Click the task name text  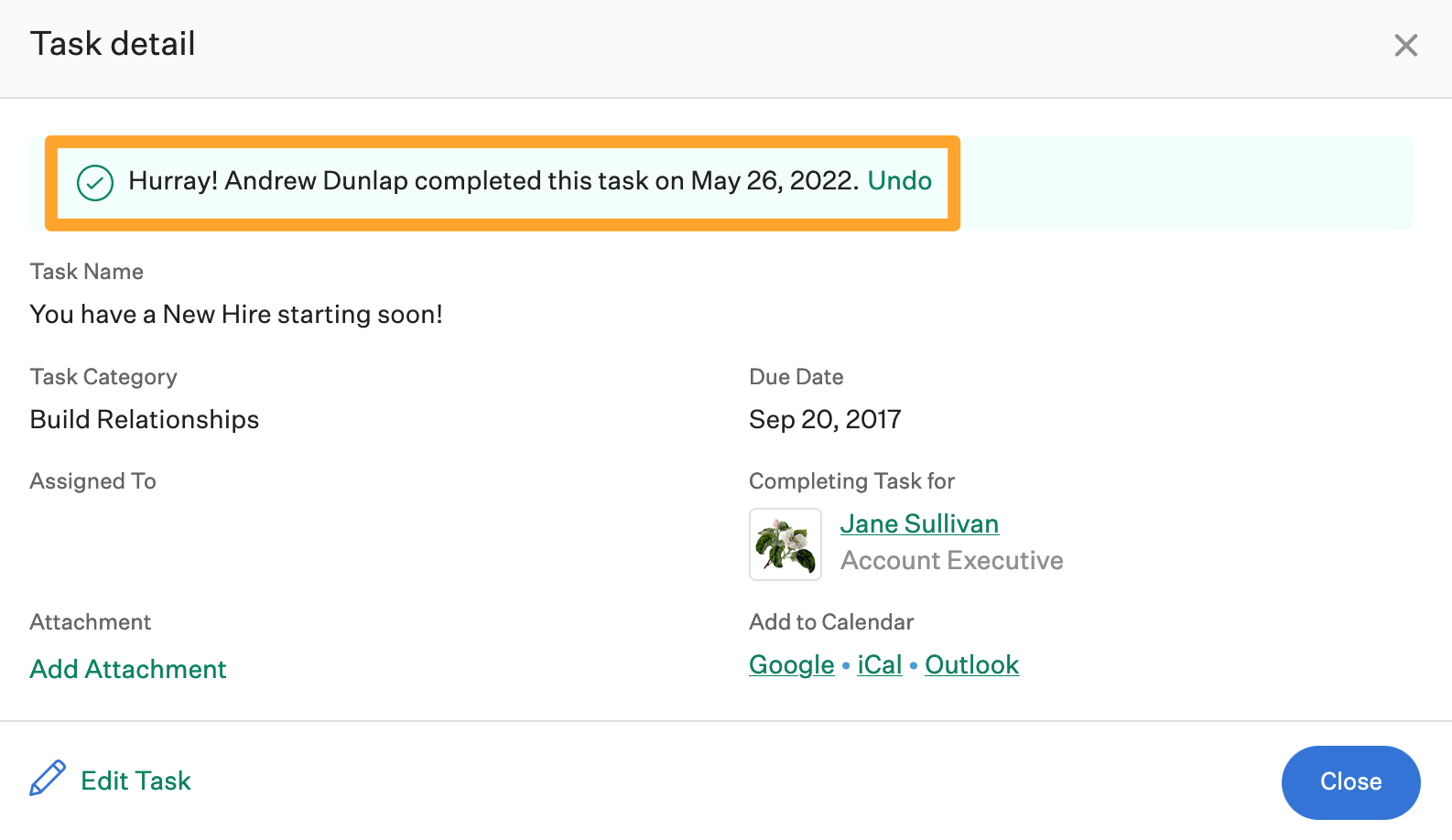click(236, 314)
